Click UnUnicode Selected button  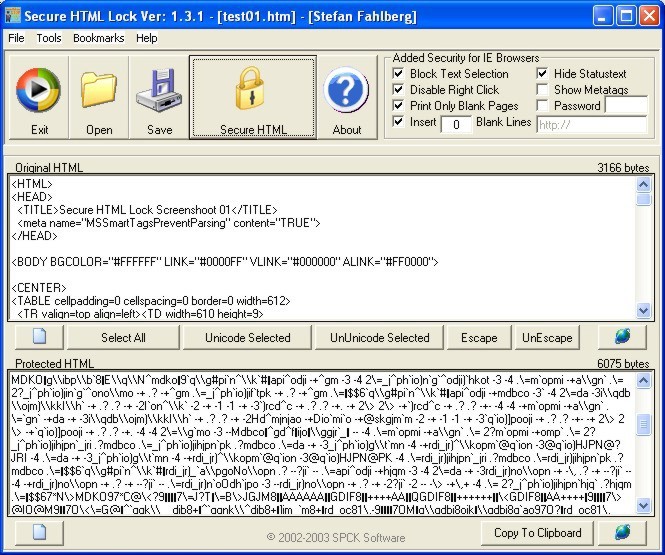click(x=380, y=337)
